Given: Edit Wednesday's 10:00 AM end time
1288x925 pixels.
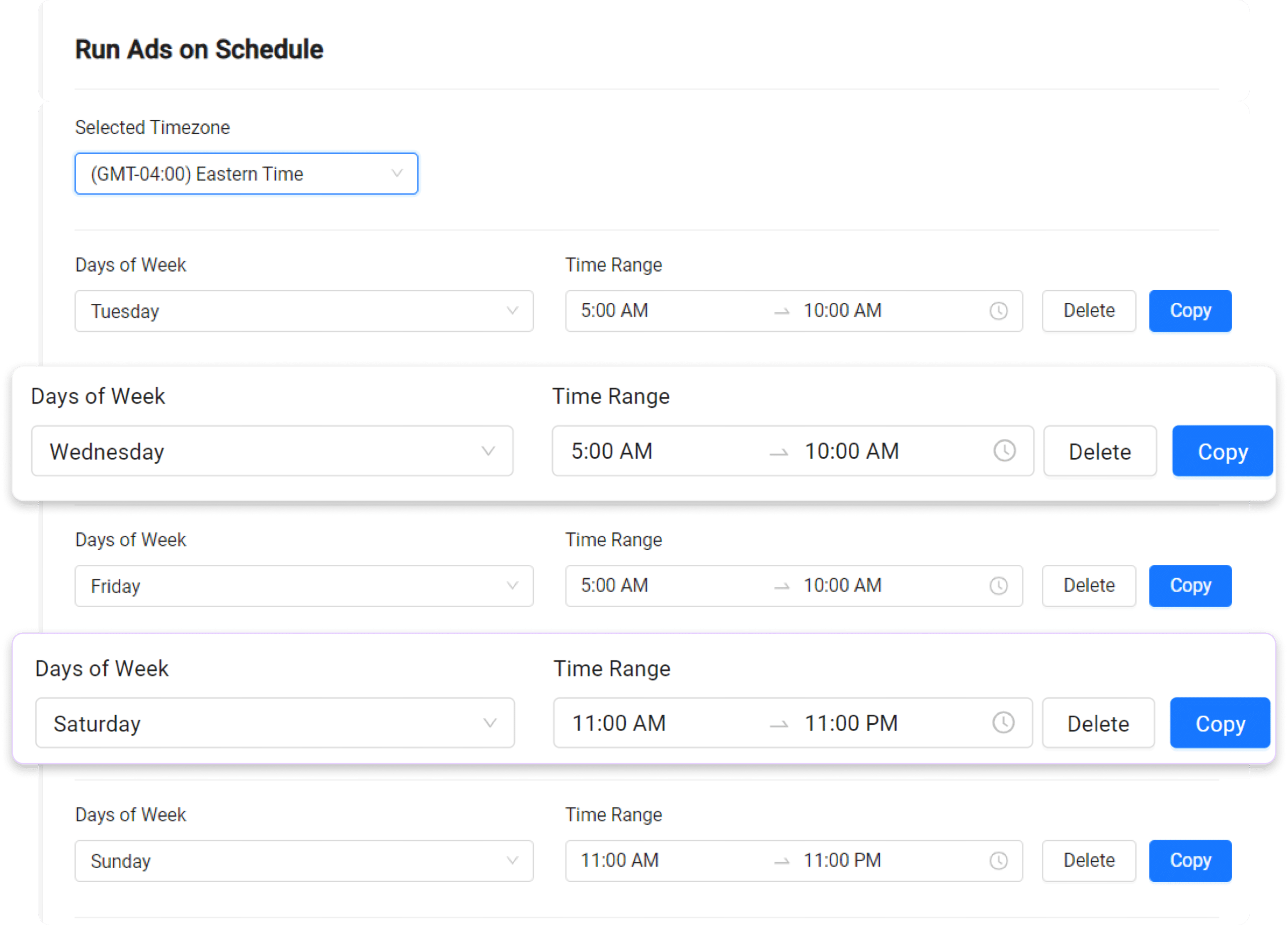Looking at the screenshot, I should [852, 451].
